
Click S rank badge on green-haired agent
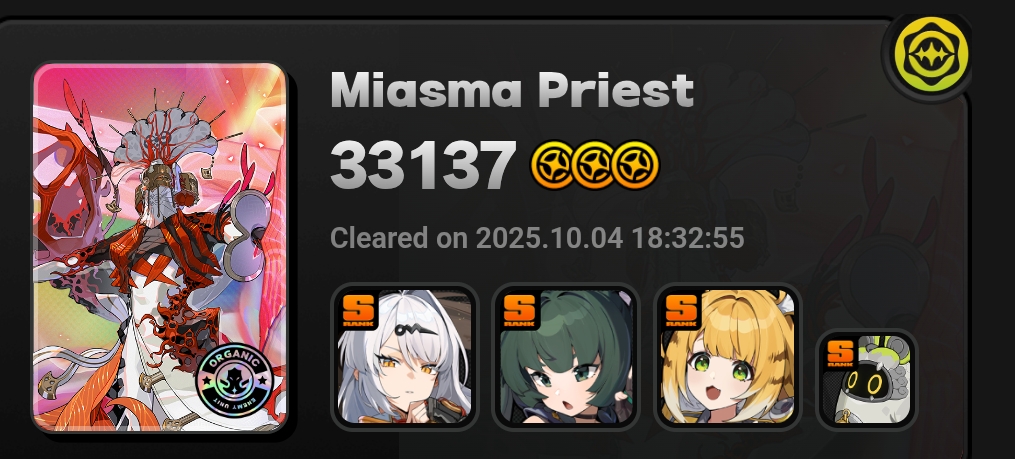520,310
